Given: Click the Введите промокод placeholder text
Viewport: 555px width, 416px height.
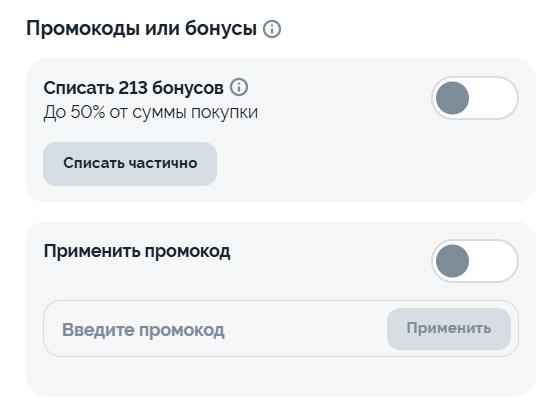Looking at the screenshot, I should 143,330.
